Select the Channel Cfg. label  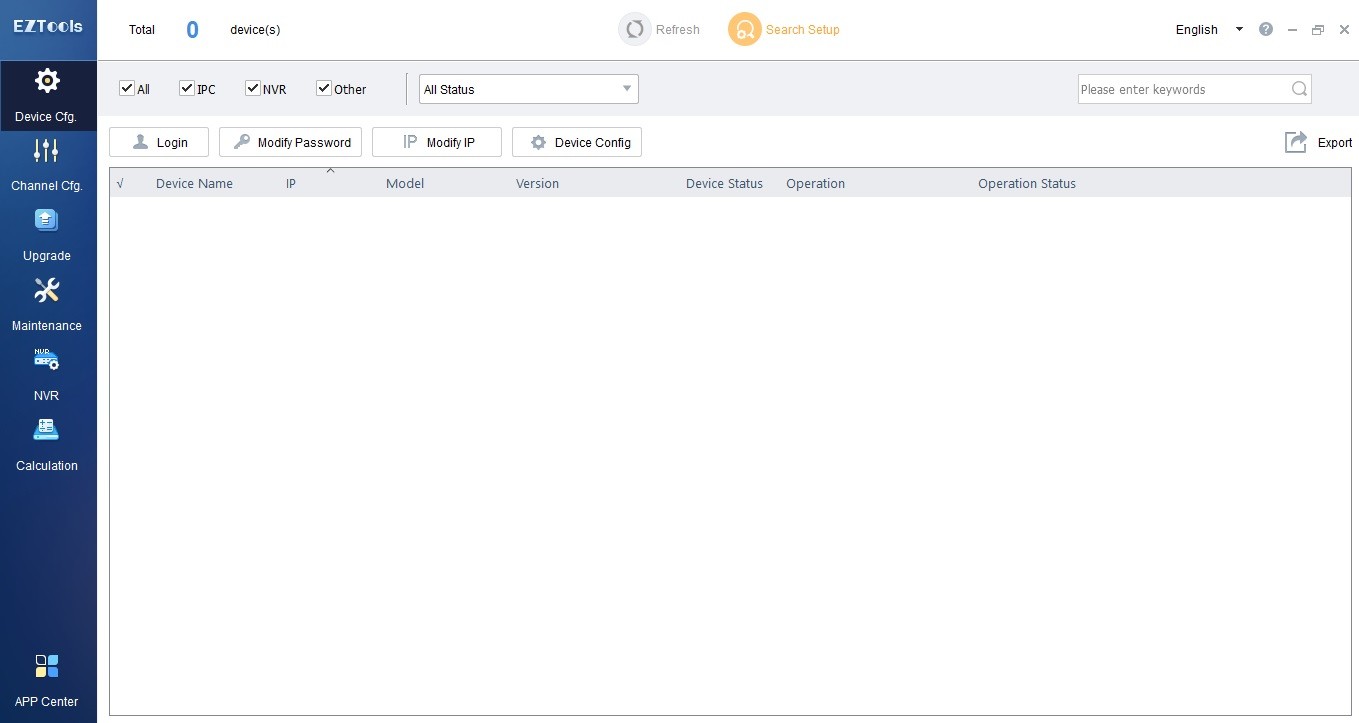(x=47, y=186)
